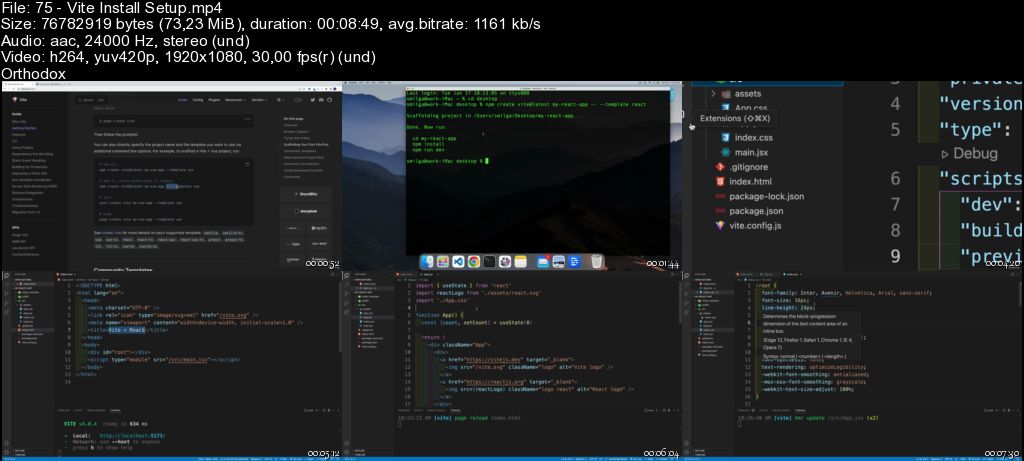Screen dimensions: 1024x461
Task: Click the "function App()" line in App.jsx
Action: click(439, 315)
